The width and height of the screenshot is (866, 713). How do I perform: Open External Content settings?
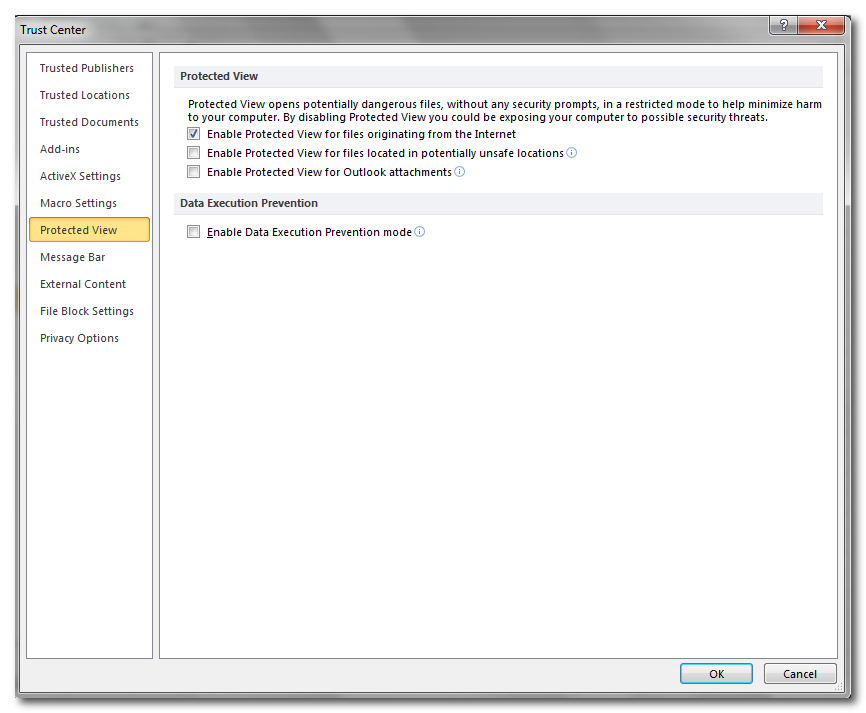pos(83,284)
